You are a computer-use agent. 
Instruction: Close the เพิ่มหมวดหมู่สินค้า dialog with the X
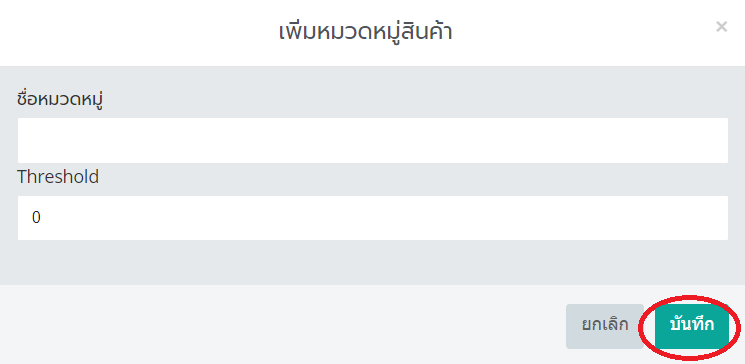(721, 27)
